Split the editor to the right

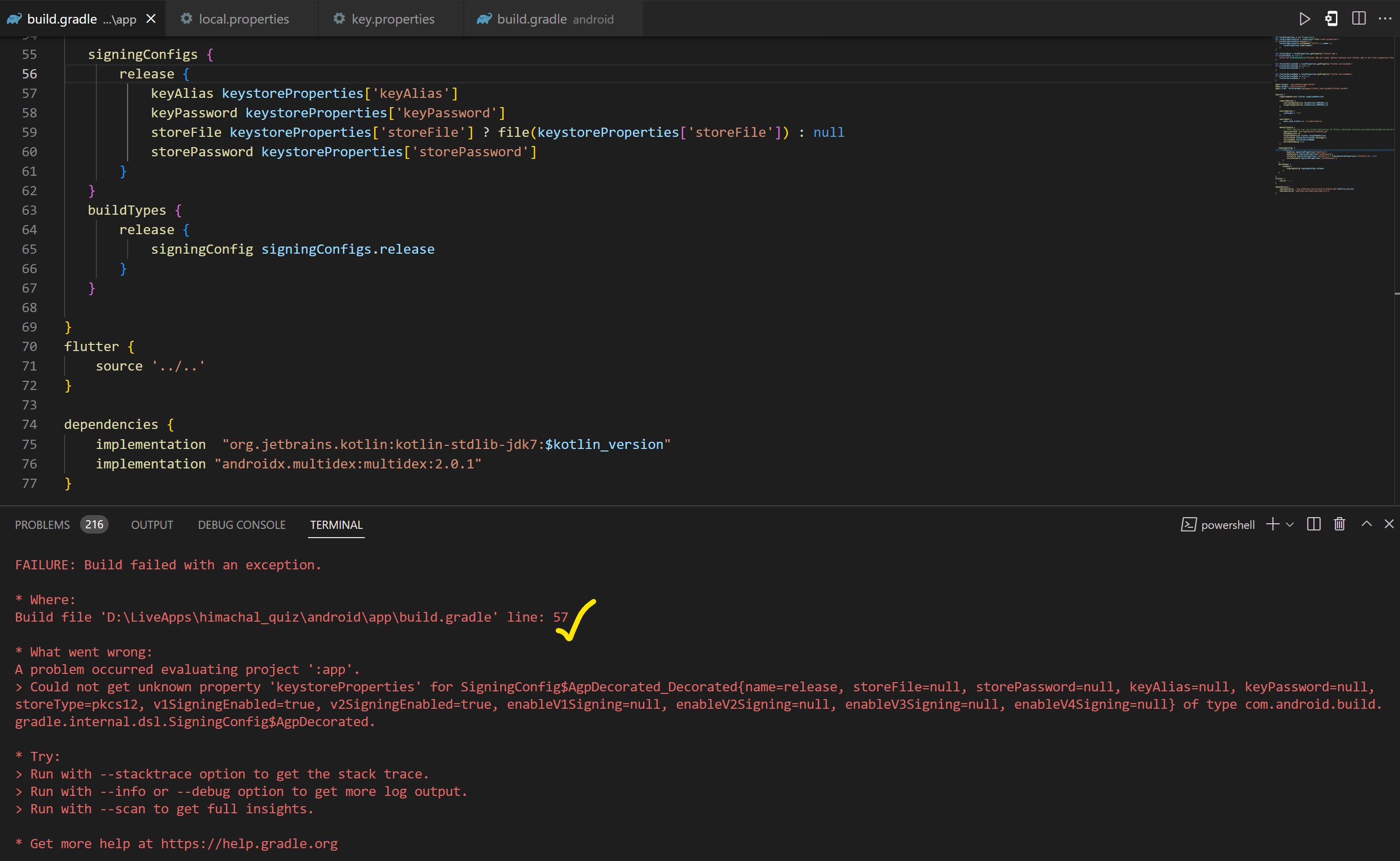pyautogui.click(x=1358, y=19)
